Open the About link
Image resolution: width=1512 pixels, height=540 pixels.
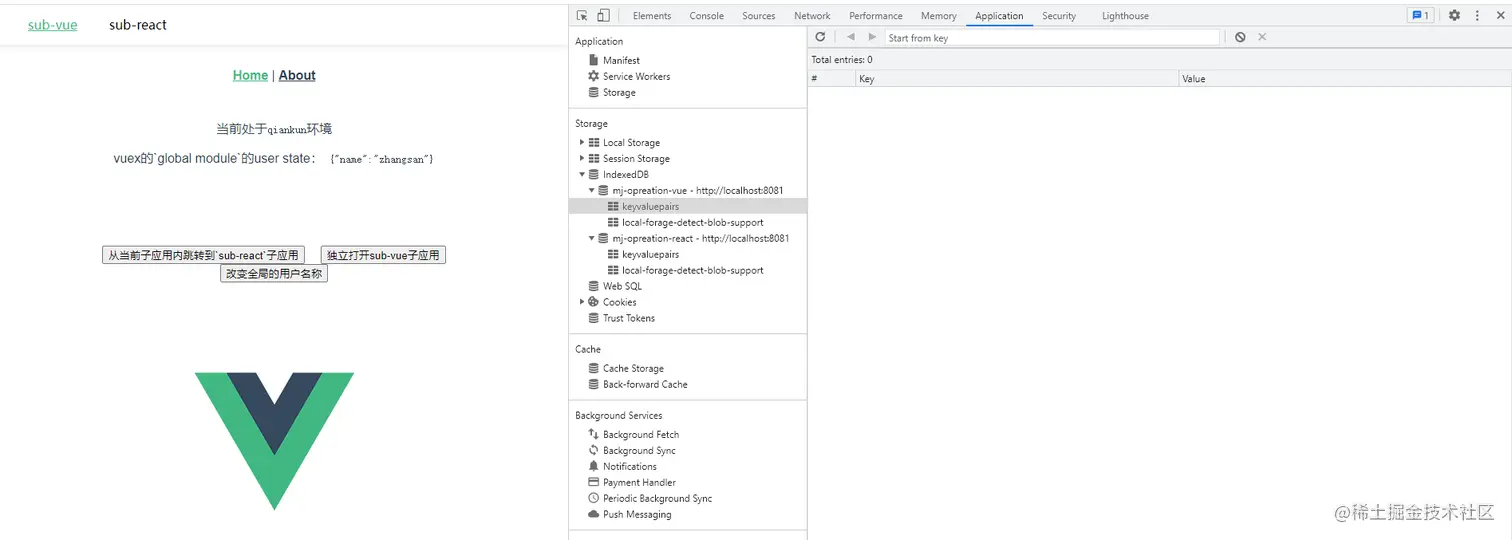(297, 75)
